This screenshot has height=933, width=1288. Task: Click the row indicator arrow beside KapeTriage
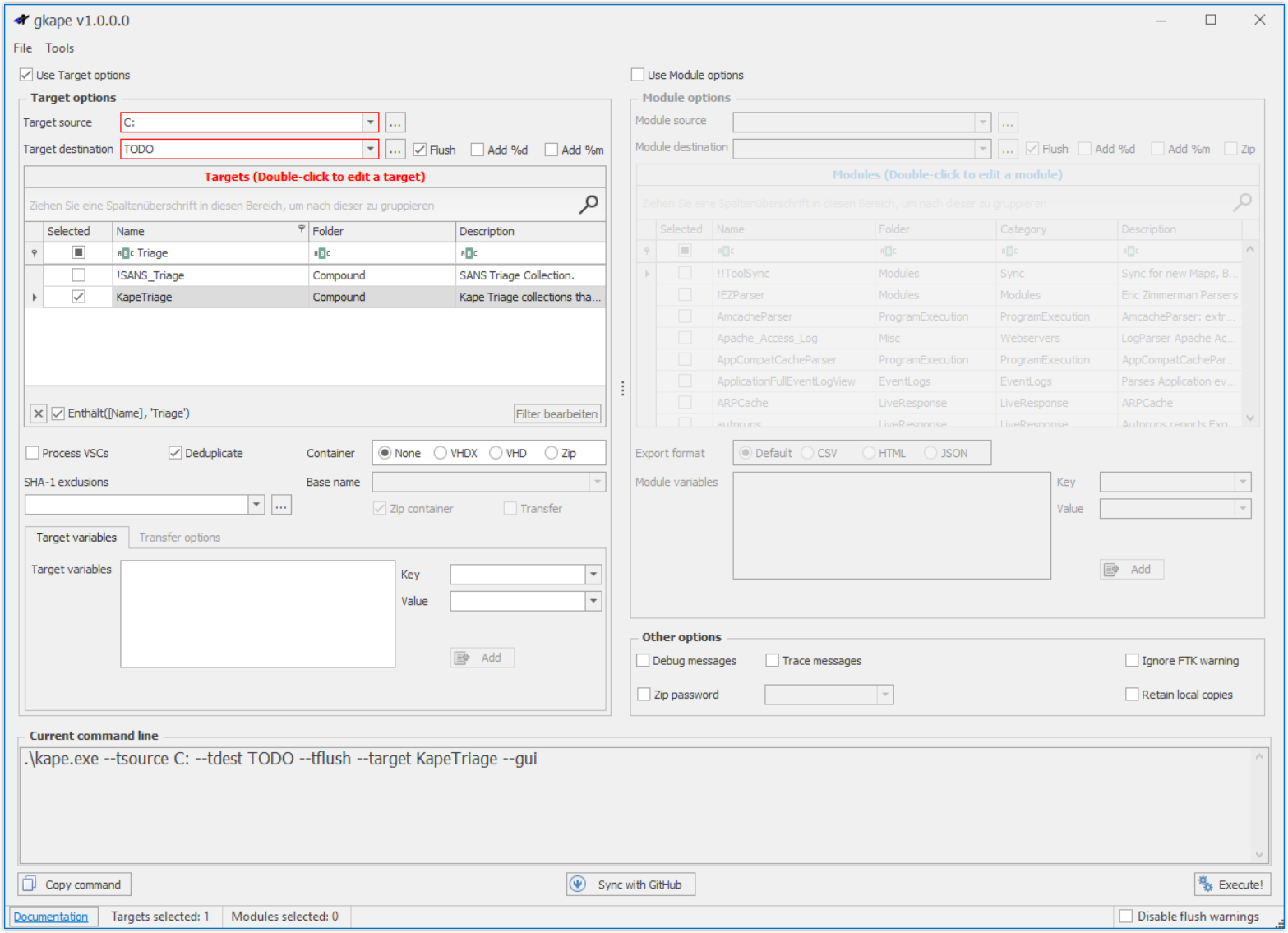point(34,298)
